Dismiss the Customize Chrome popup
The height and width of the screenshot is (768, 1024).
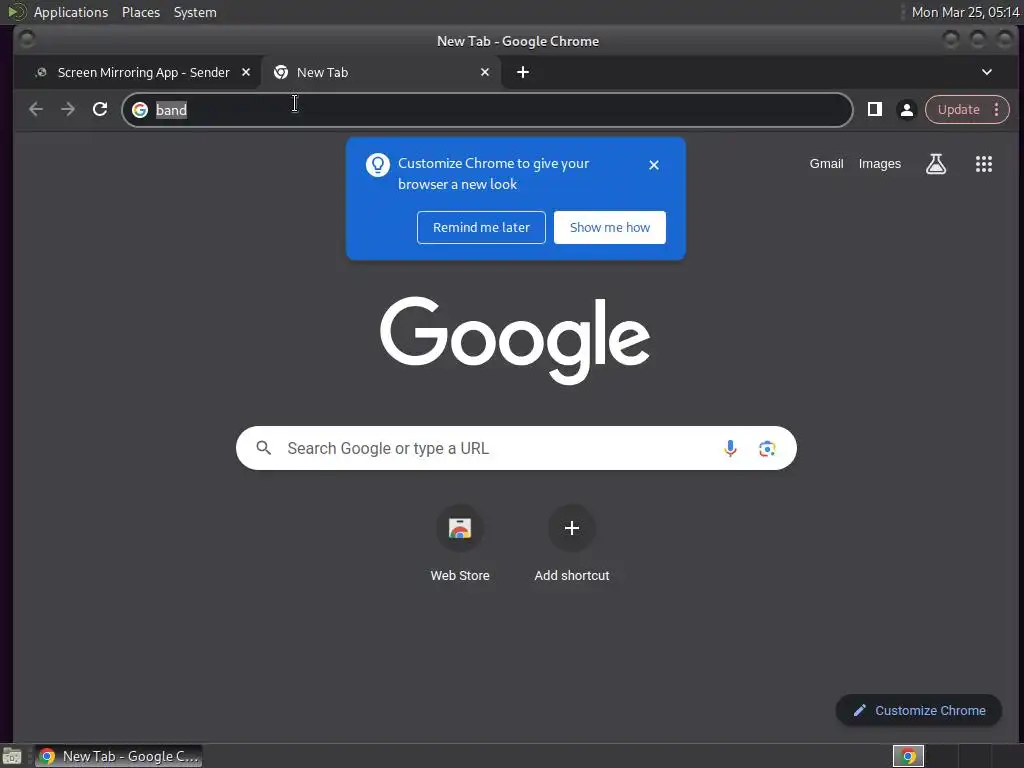click(x=654, y=165)
